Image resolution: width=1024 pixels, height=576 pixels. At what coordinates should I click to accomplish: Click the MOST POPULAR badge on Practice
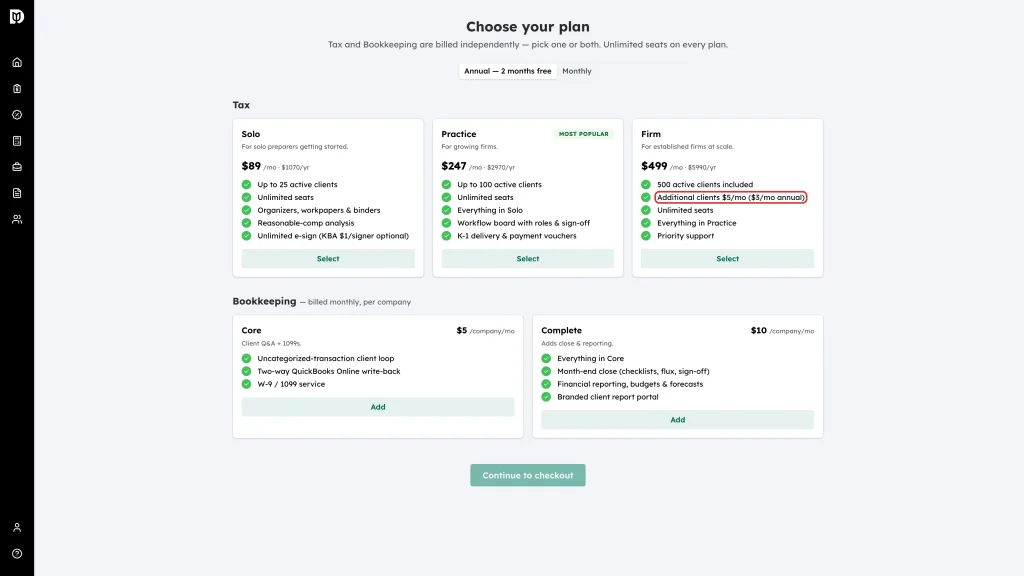pos(583,134)
